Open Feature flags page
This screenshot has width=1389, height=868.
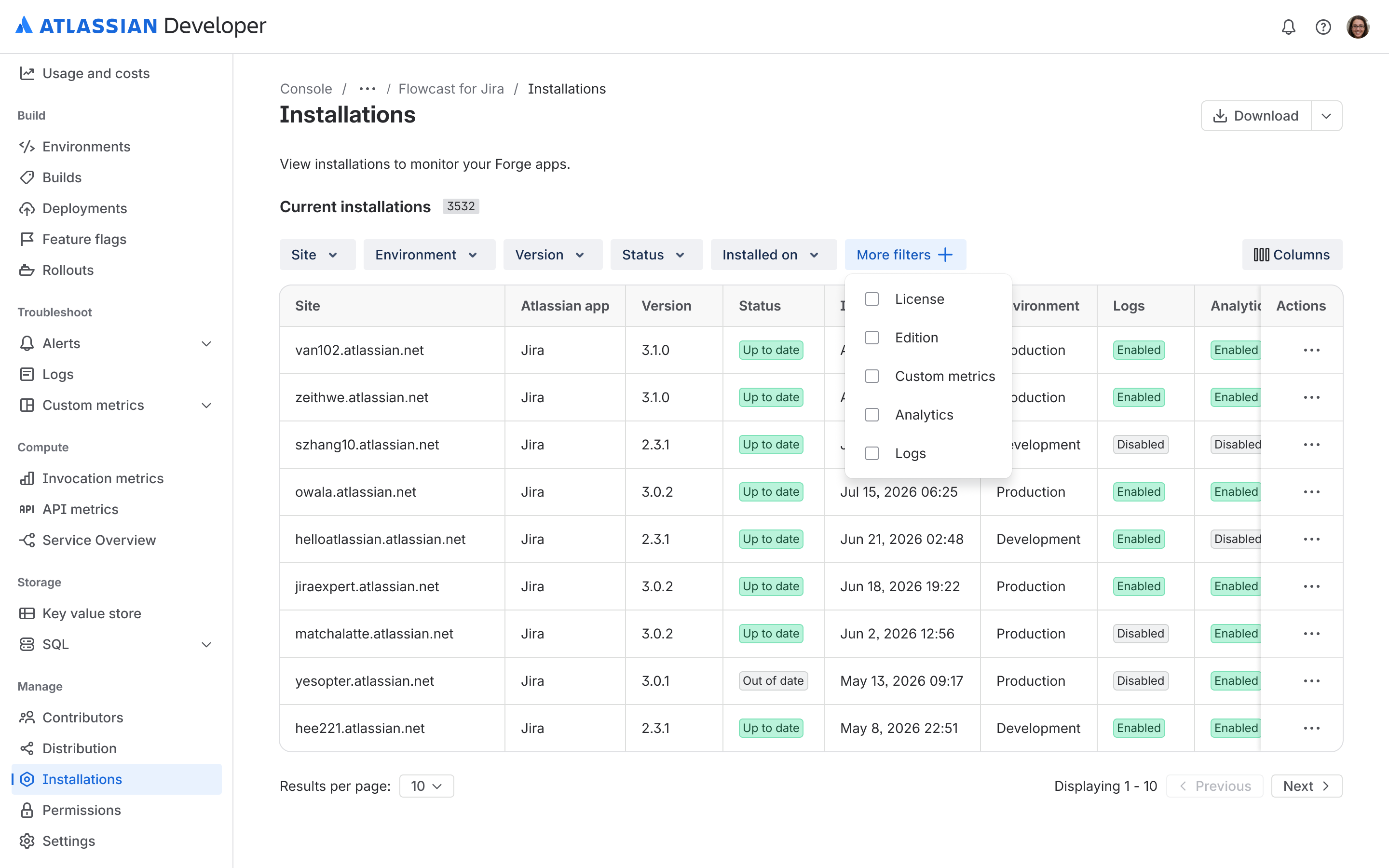tap(117, 239)
